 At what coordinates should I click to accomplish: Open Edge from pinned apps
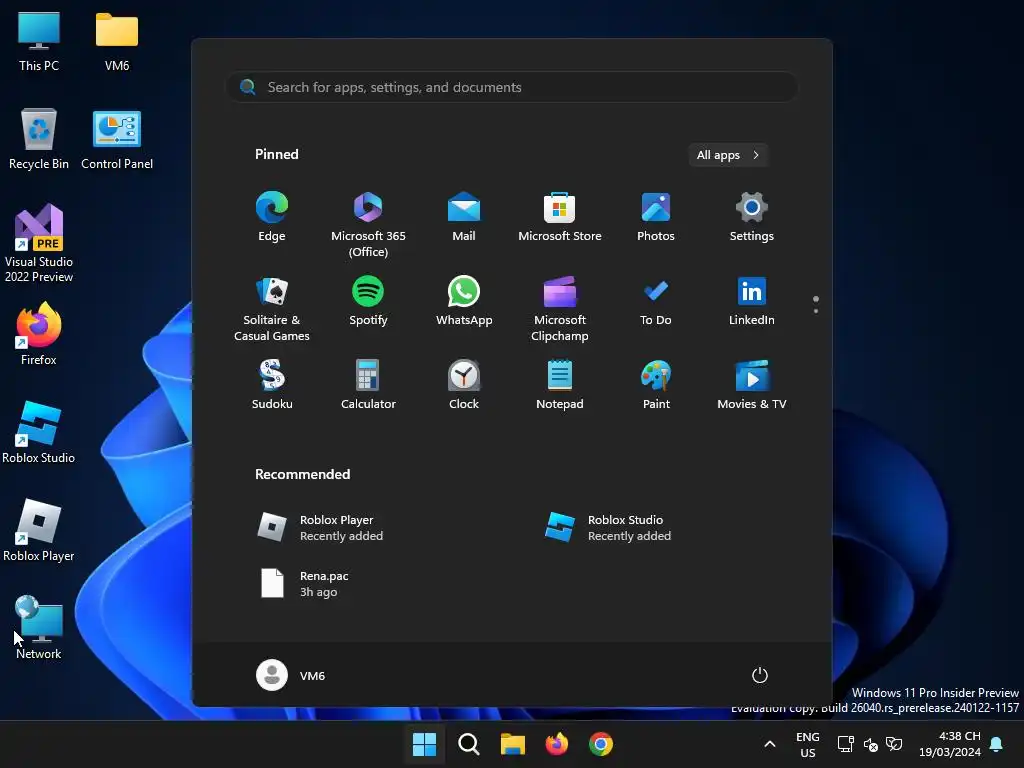coord(272,217)
